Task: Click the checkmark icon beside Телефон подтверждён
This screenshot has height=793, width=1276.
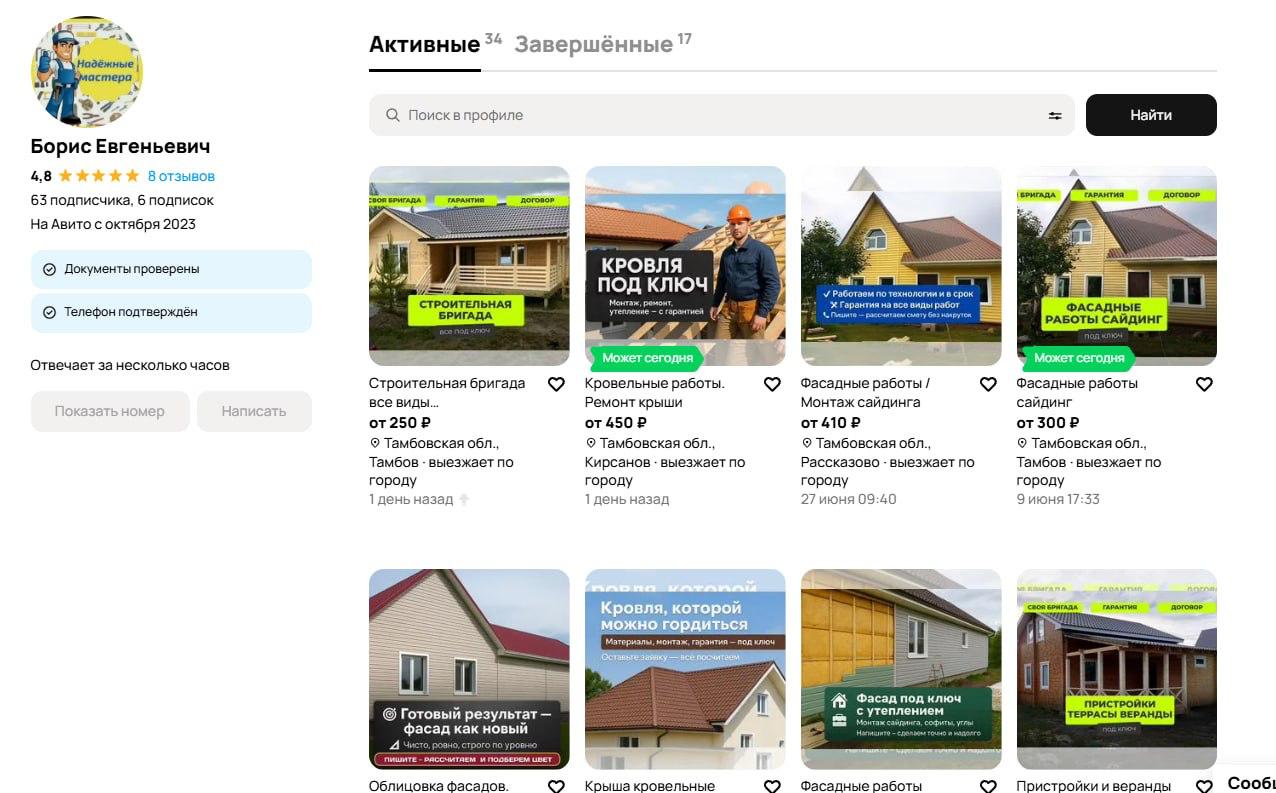Action: 49,313
